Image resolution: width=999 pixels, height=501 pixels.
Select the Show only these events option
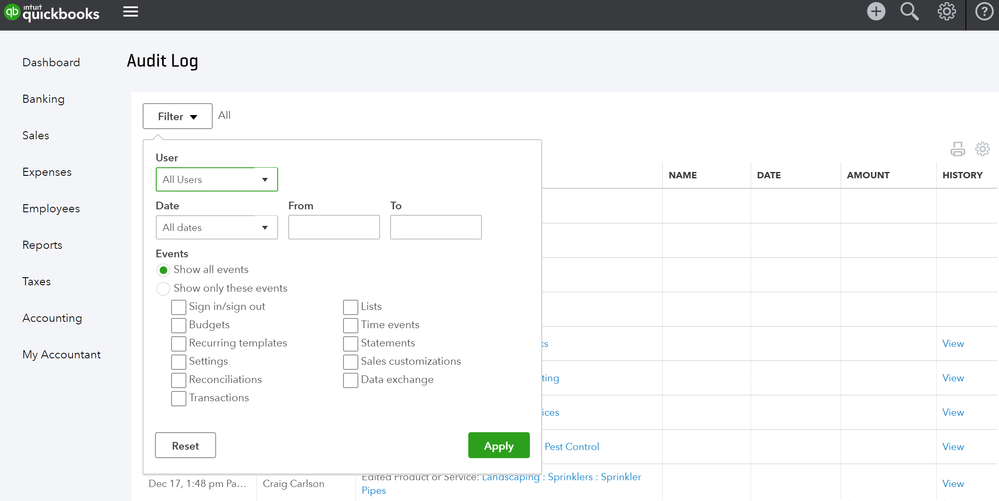pyautogui.click(x=164, y=288)
